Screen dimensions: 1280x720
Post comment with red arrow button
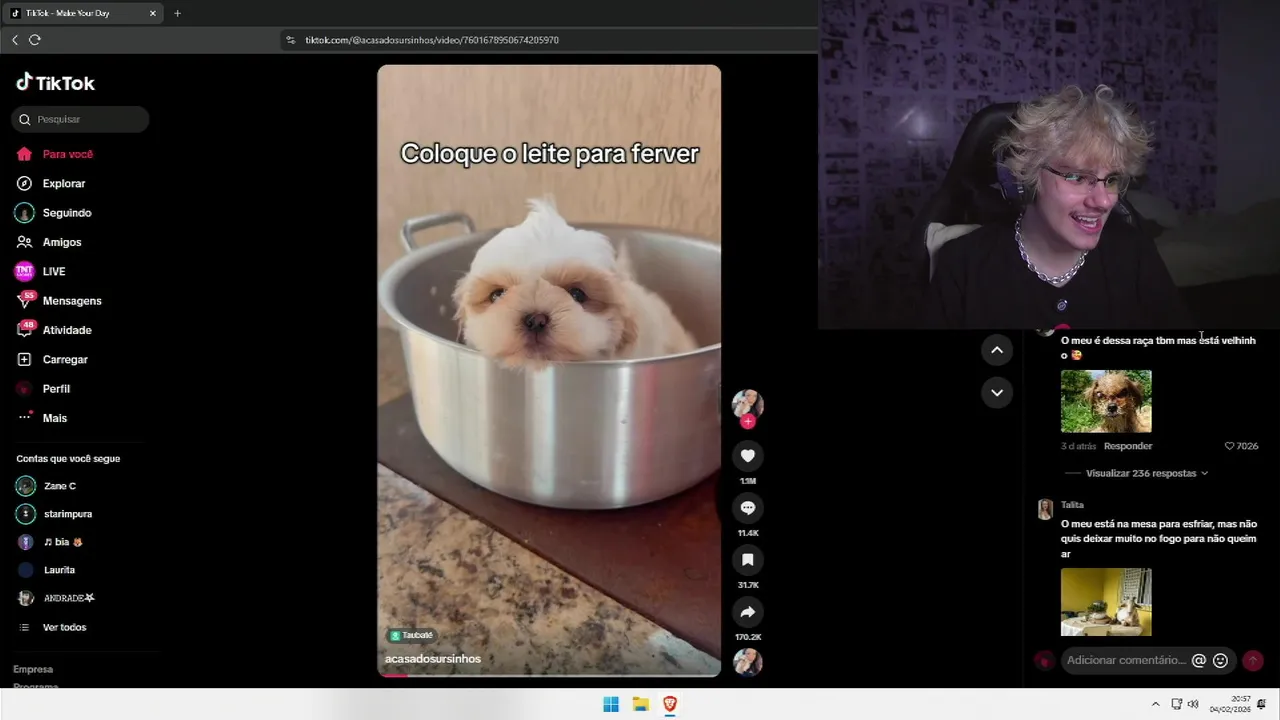click(x=1252, y=660)
